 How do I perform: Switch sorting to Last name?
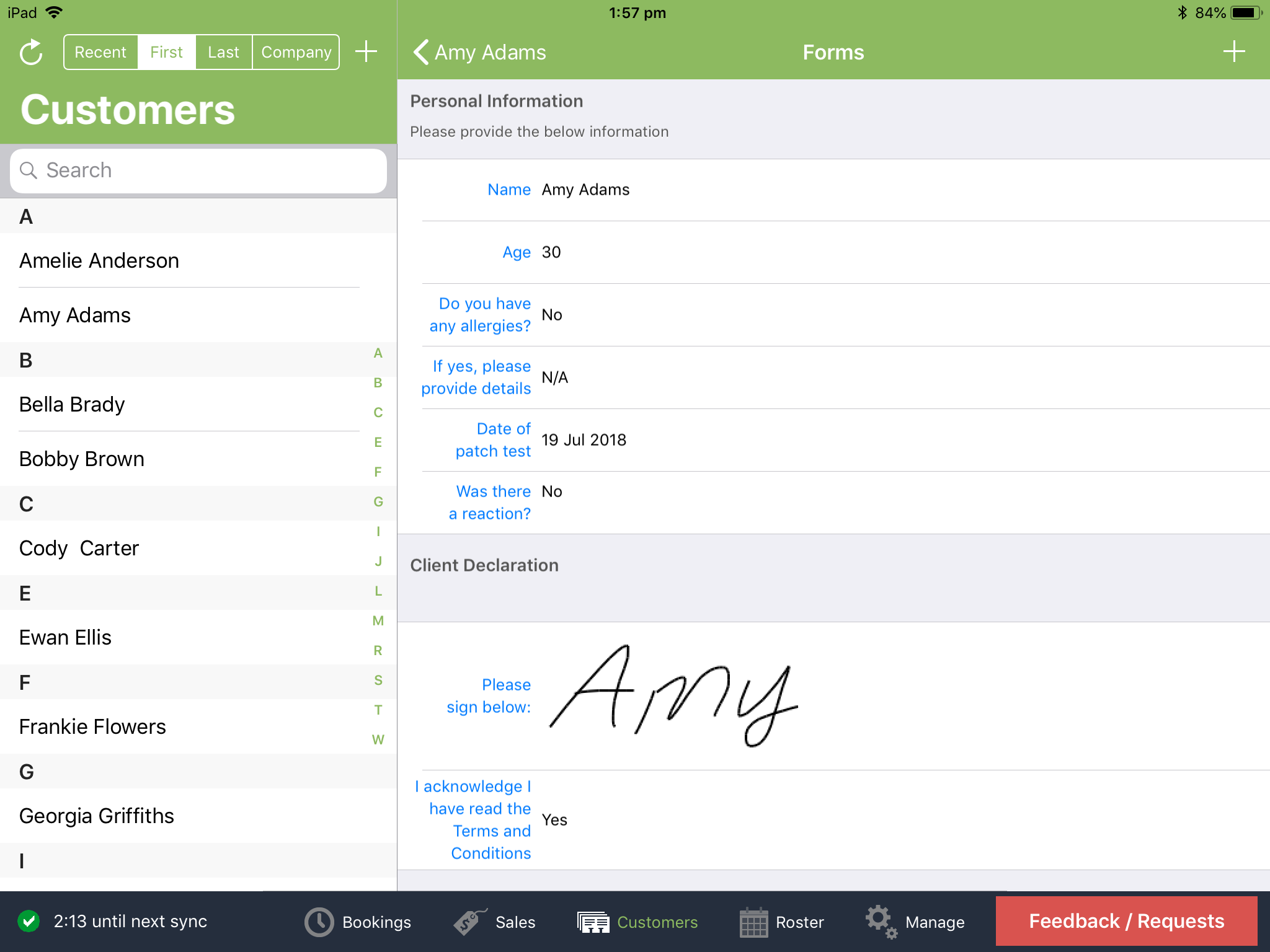223,52
